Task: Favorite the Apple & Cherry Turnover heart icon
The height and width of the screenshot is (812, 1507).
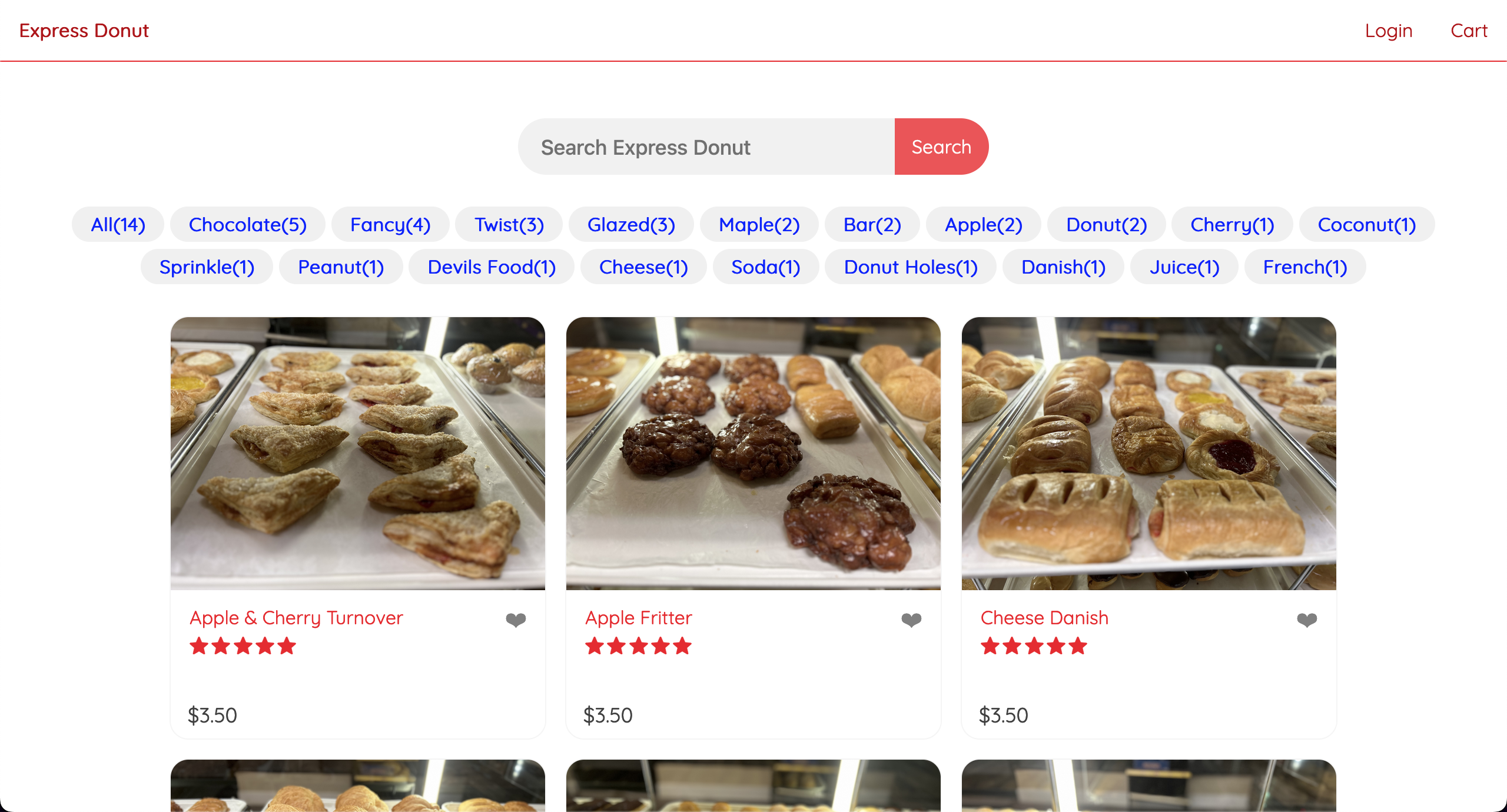Action: pyautogui.click(x=516, y=620)
